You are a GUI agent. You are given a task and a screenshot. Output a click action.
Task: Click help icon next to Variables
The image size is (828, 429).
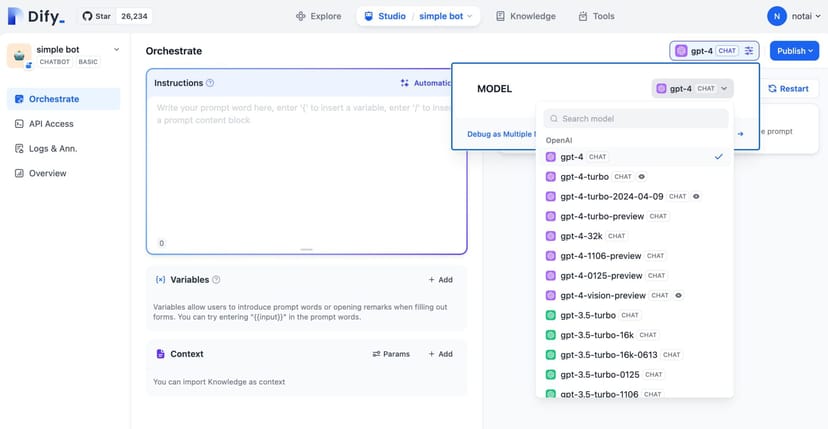217,280
